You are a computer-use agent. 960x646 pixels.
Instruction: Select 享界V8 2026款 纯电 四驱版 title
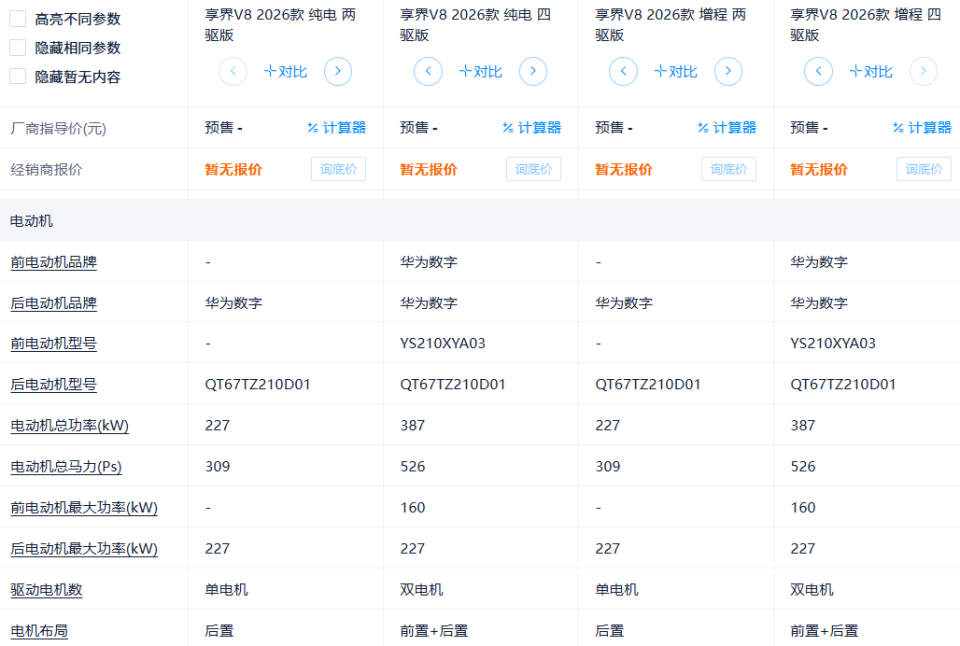click(476, 24)
